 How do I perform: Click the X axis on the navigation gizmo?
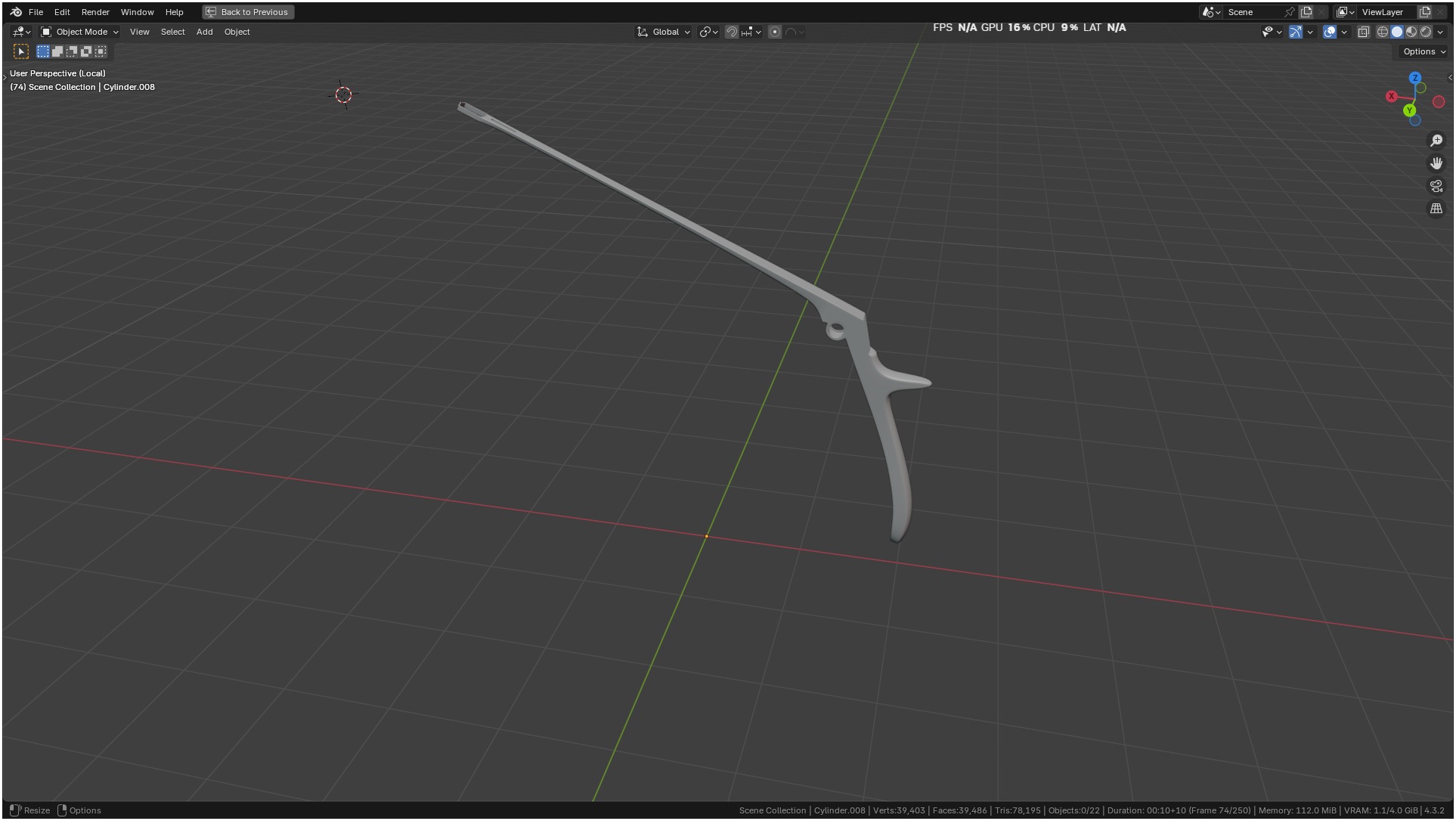pyautogui.click(x=1391, y=96)
